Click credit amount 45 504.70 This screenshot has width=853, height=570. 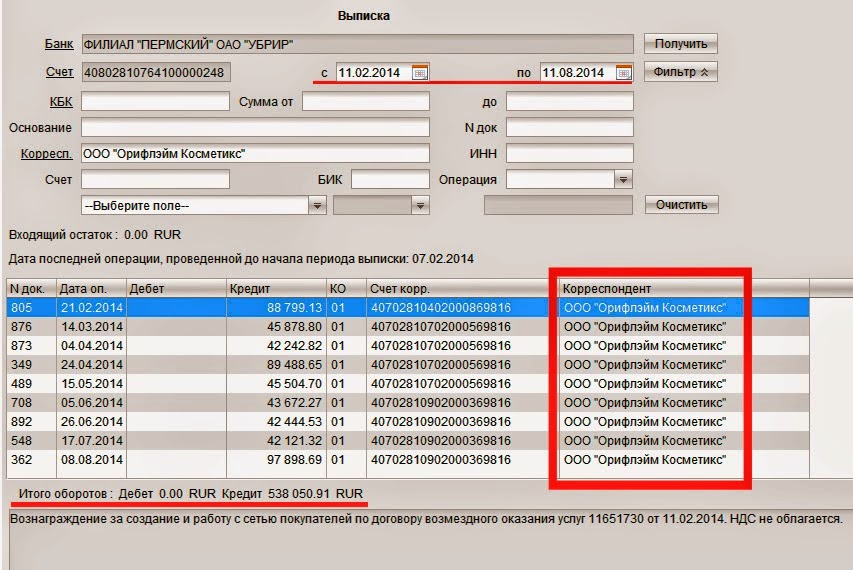coord(294,383)
